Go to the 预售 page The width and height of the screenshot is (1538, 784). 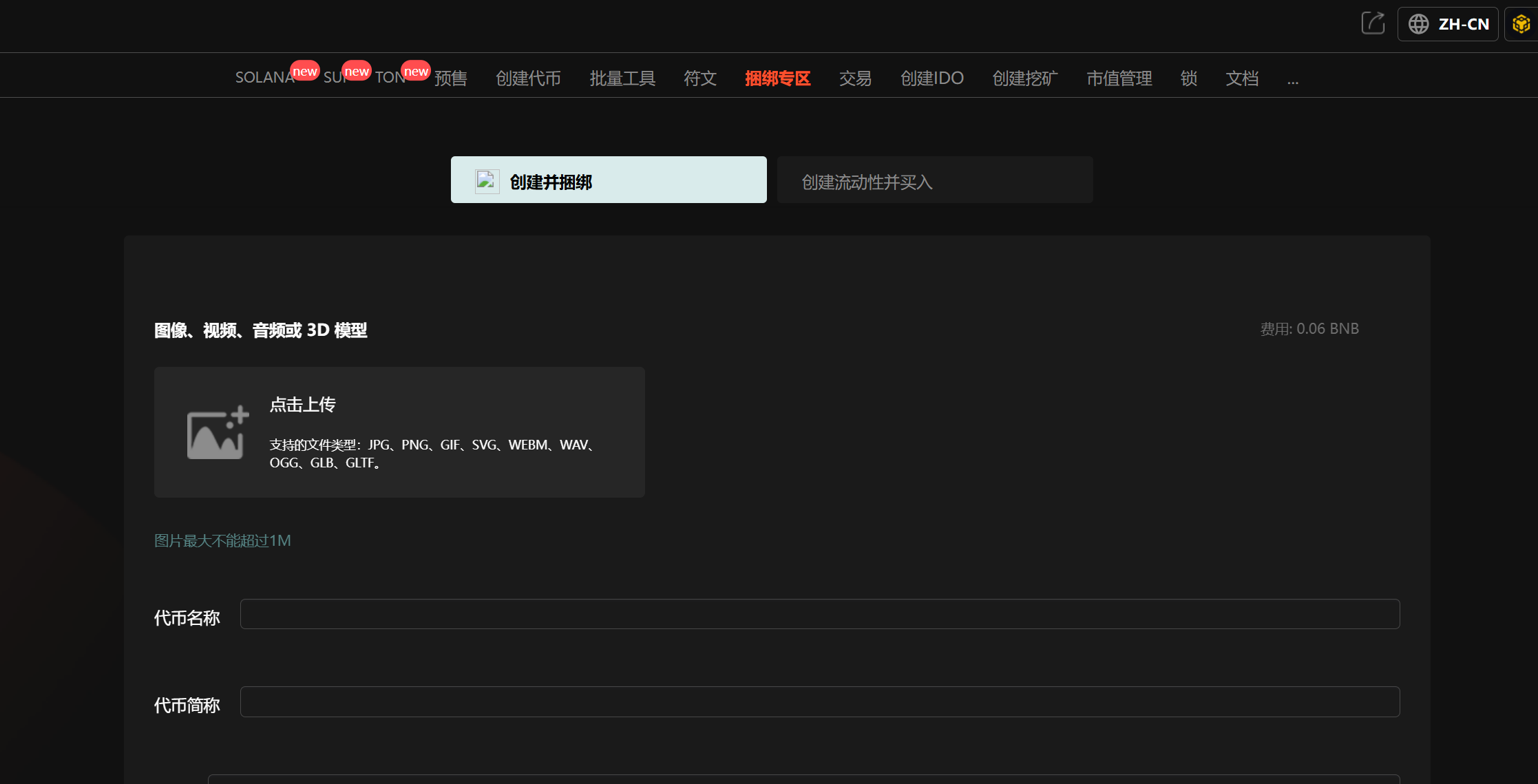pos(451,78)
